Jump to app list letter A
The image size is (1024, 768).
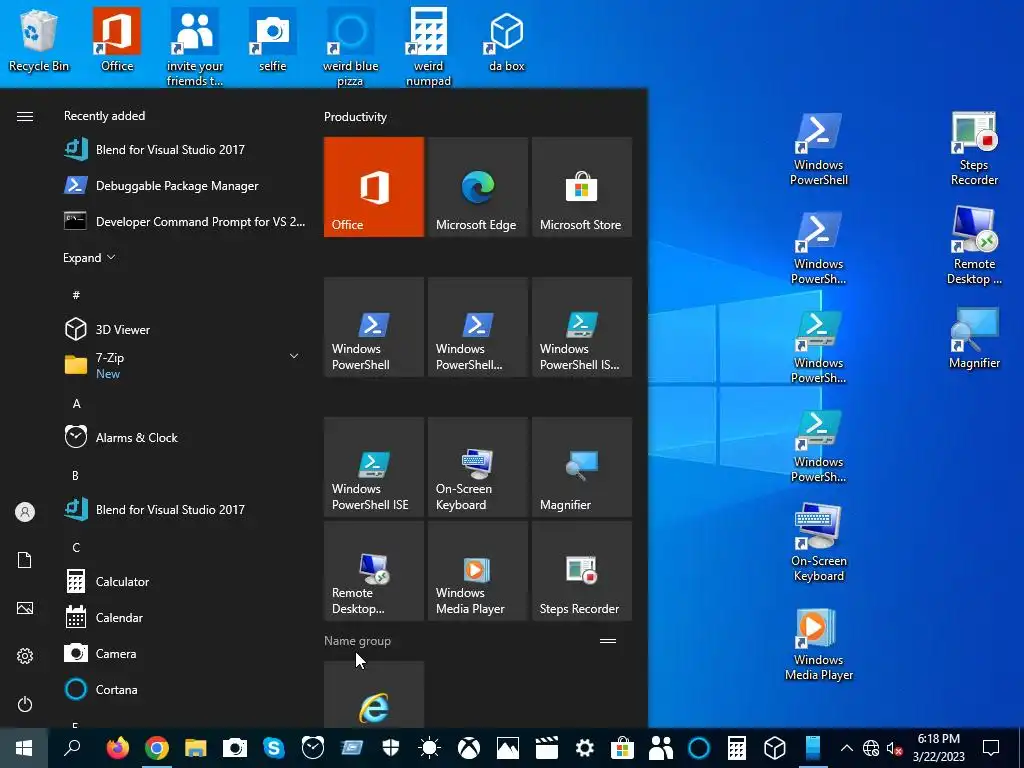coord(76,404)
